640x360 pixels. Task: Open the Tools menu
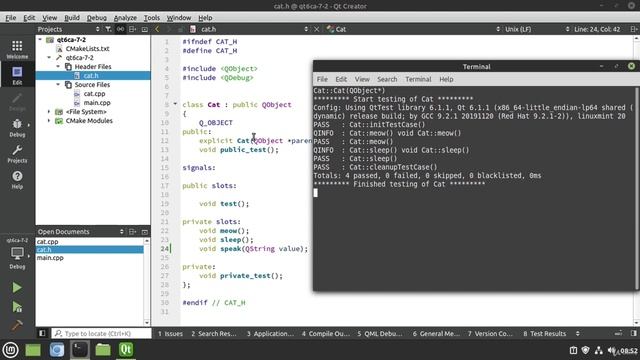[x=151, y=18]
